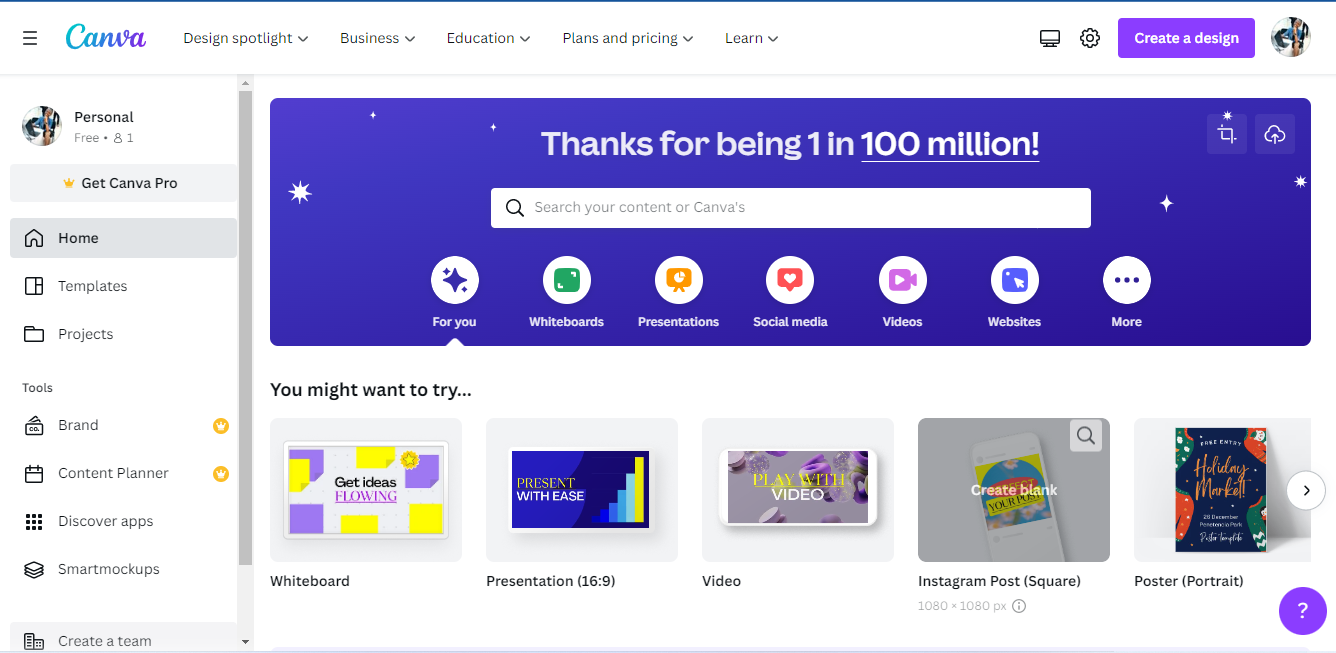Open the Video thumbnail
Viewport: 1336px width, 653px height.
pyautogui.click(x=798, y=490)
